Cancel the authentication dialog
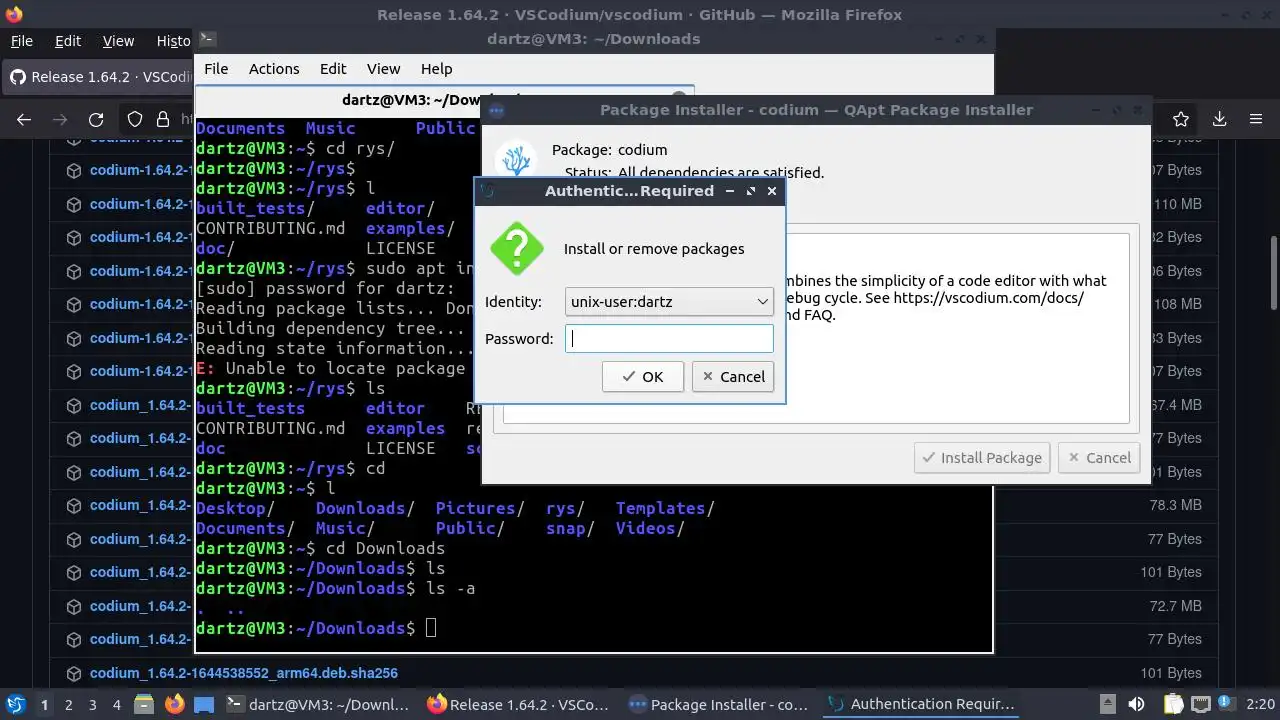This screenshot has height=720, width=1280. [733, 377]
